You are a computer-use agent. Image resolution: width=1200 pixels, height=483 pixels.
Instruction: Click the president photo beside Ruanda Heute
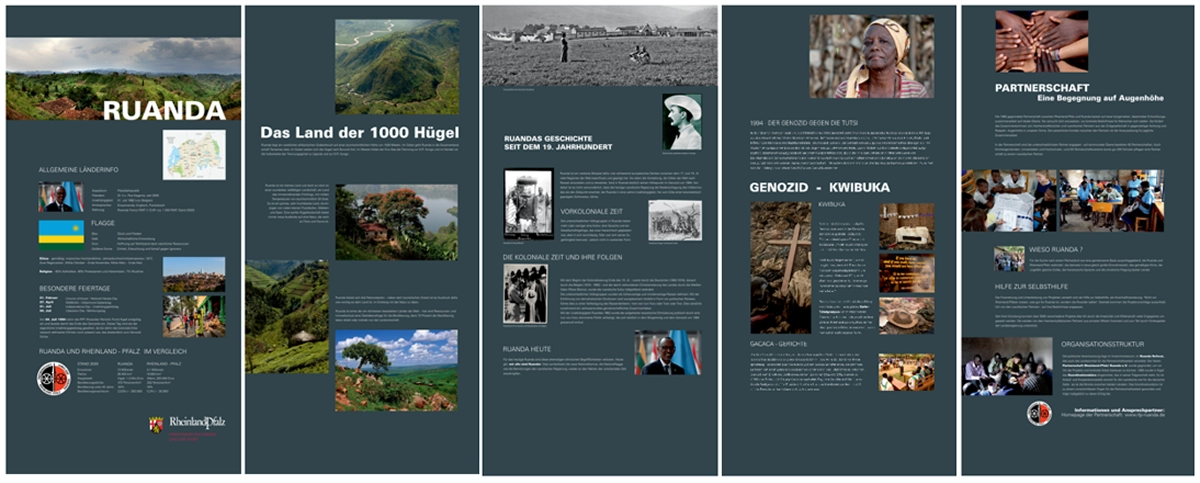667,352
